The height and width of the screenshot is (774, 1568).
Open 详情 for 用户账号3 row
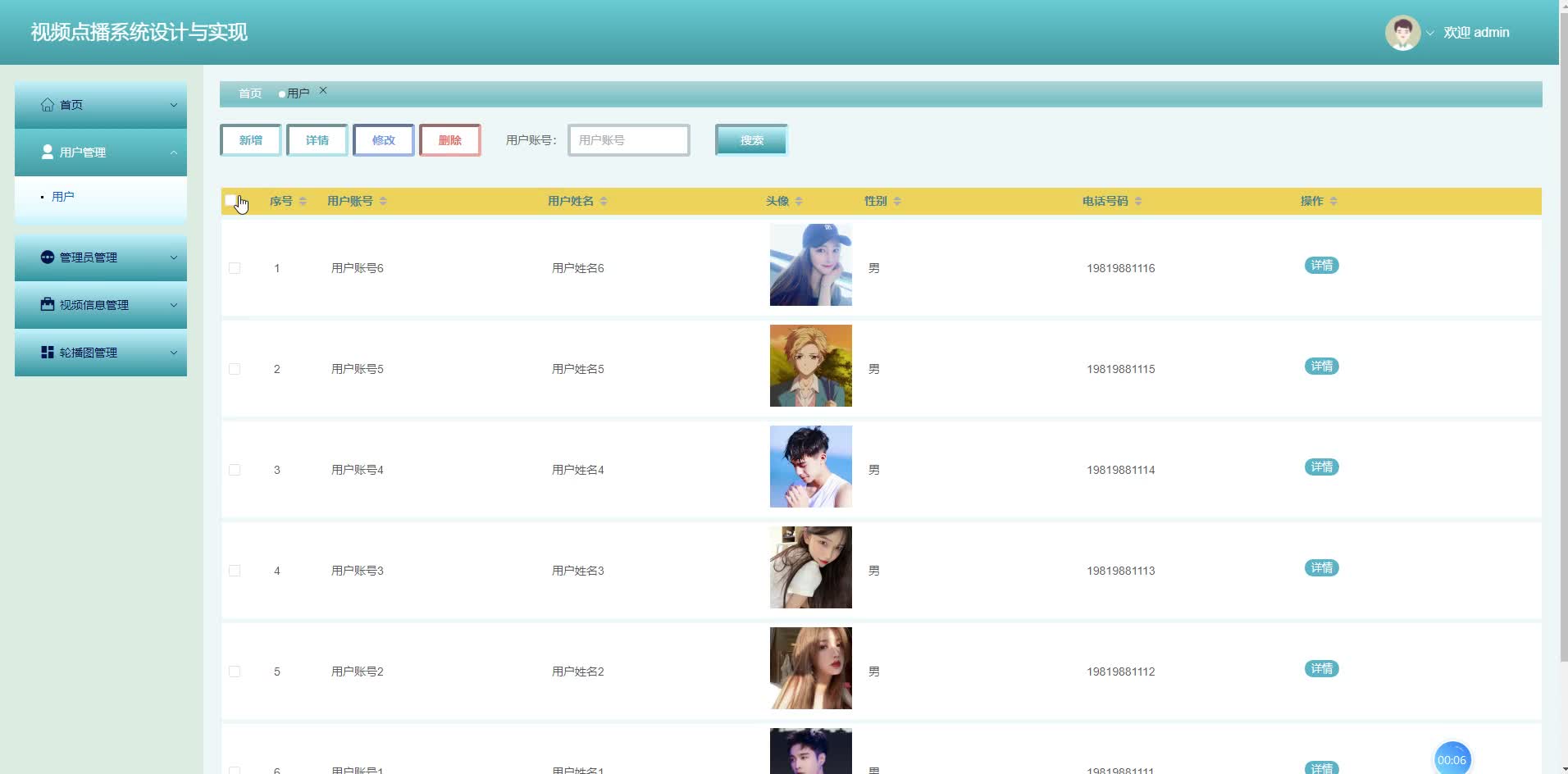pos(1322,568)
